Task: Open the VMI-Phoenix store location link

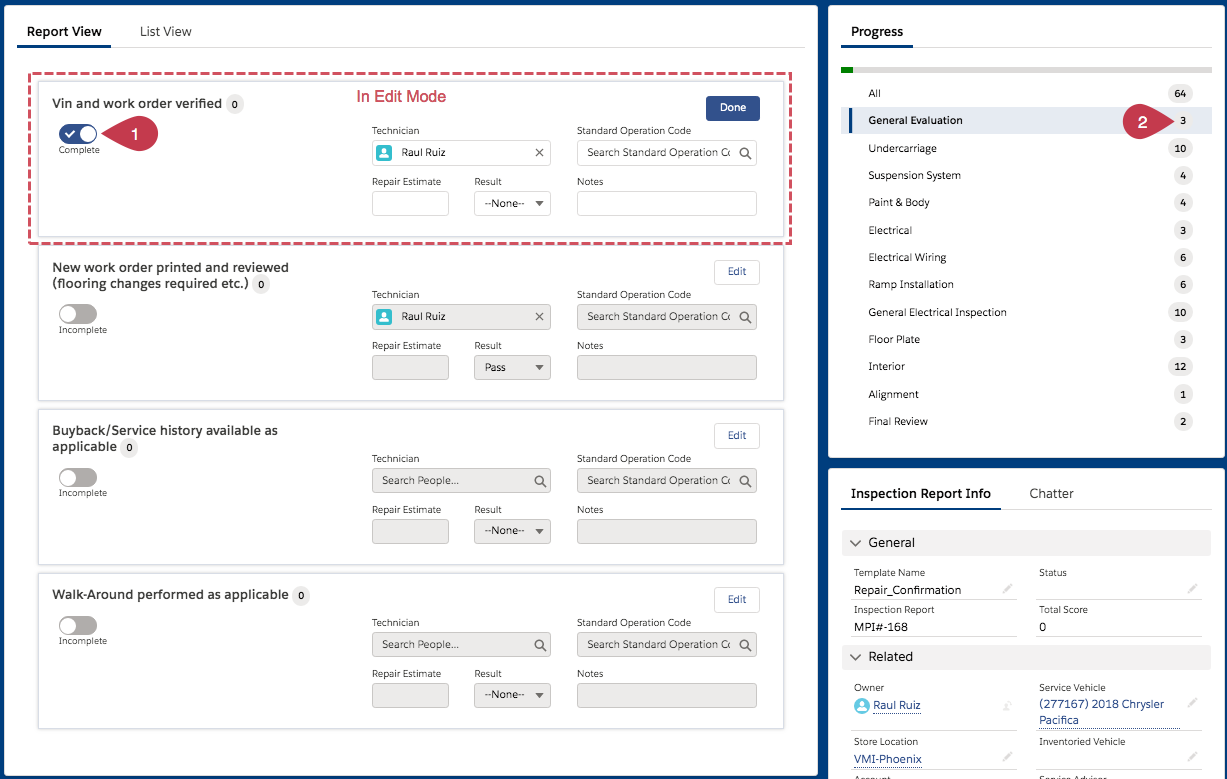Action: (888, 759)
